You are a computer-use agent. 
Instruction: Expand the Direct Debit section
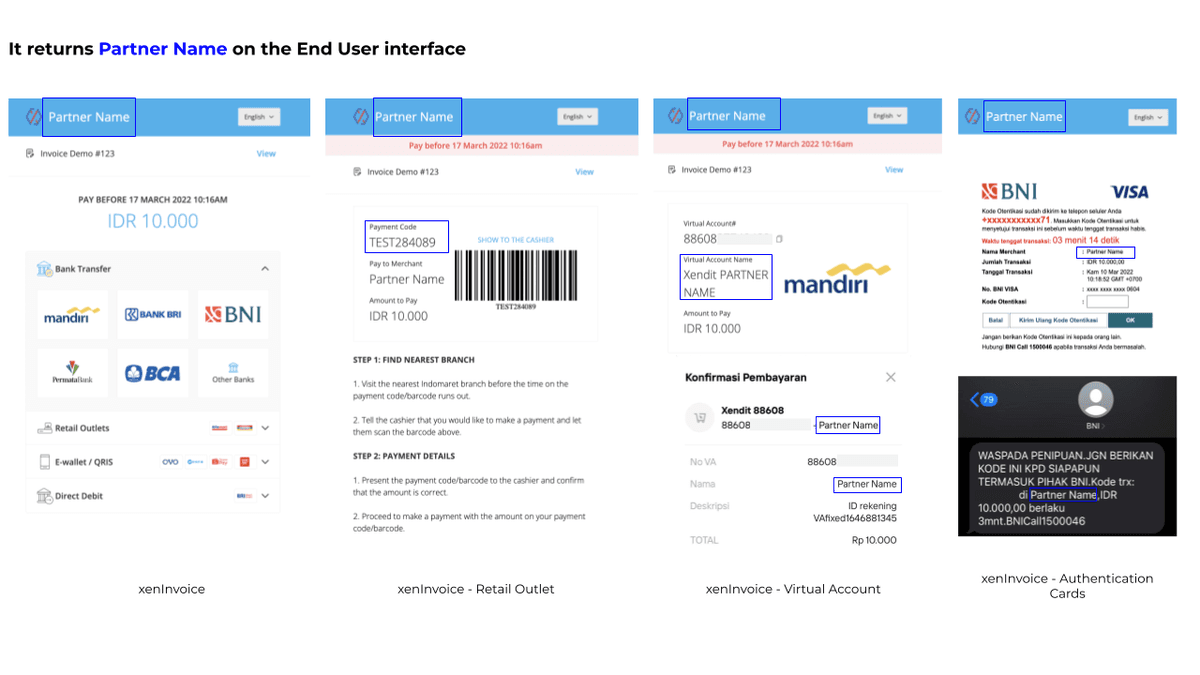tap(265, 496)
